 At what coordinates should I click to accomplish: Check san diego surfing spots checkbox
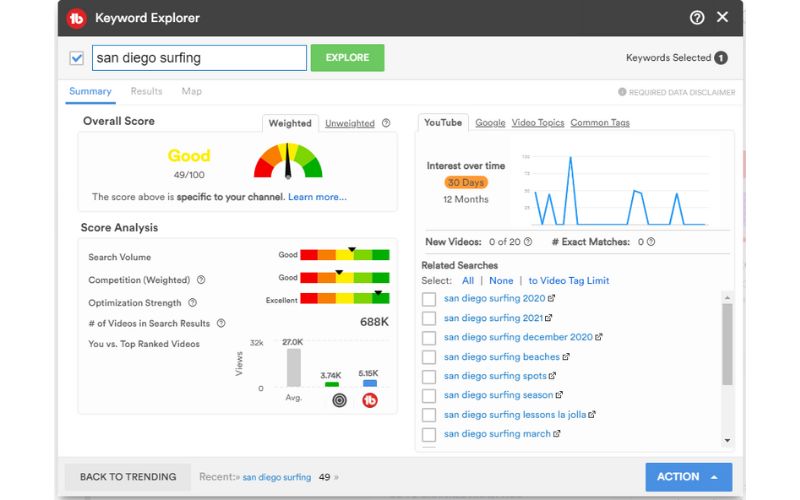tap(429, 377)
